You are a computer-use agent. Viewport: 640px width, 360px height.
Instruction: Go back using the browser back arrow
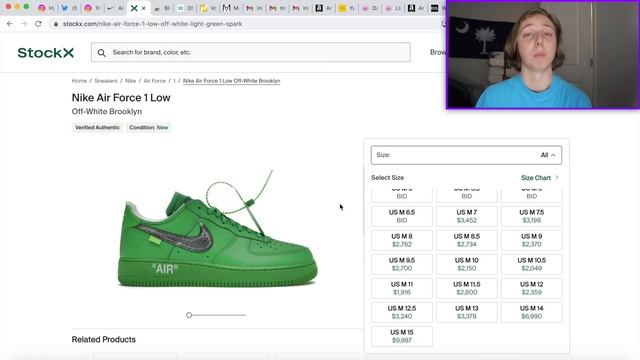(x=10, y=24)
